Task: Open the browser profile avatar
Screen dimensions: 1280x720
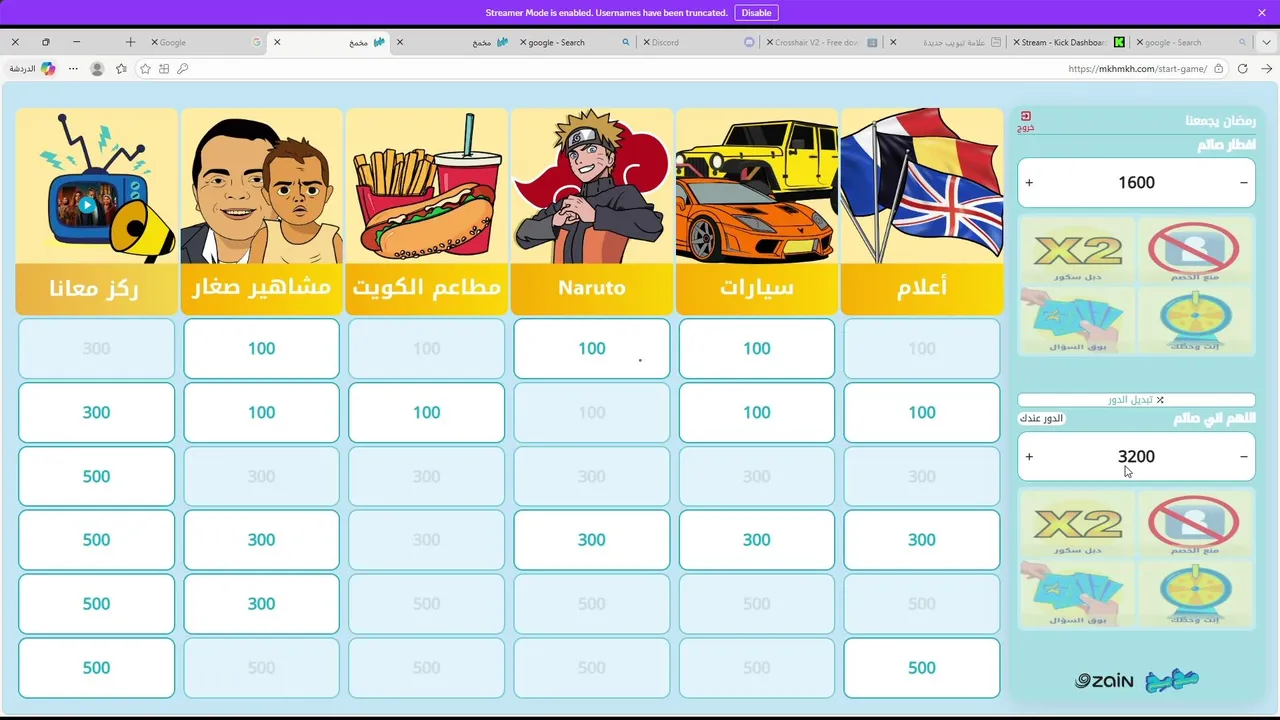Action: (x=97, y=69)
